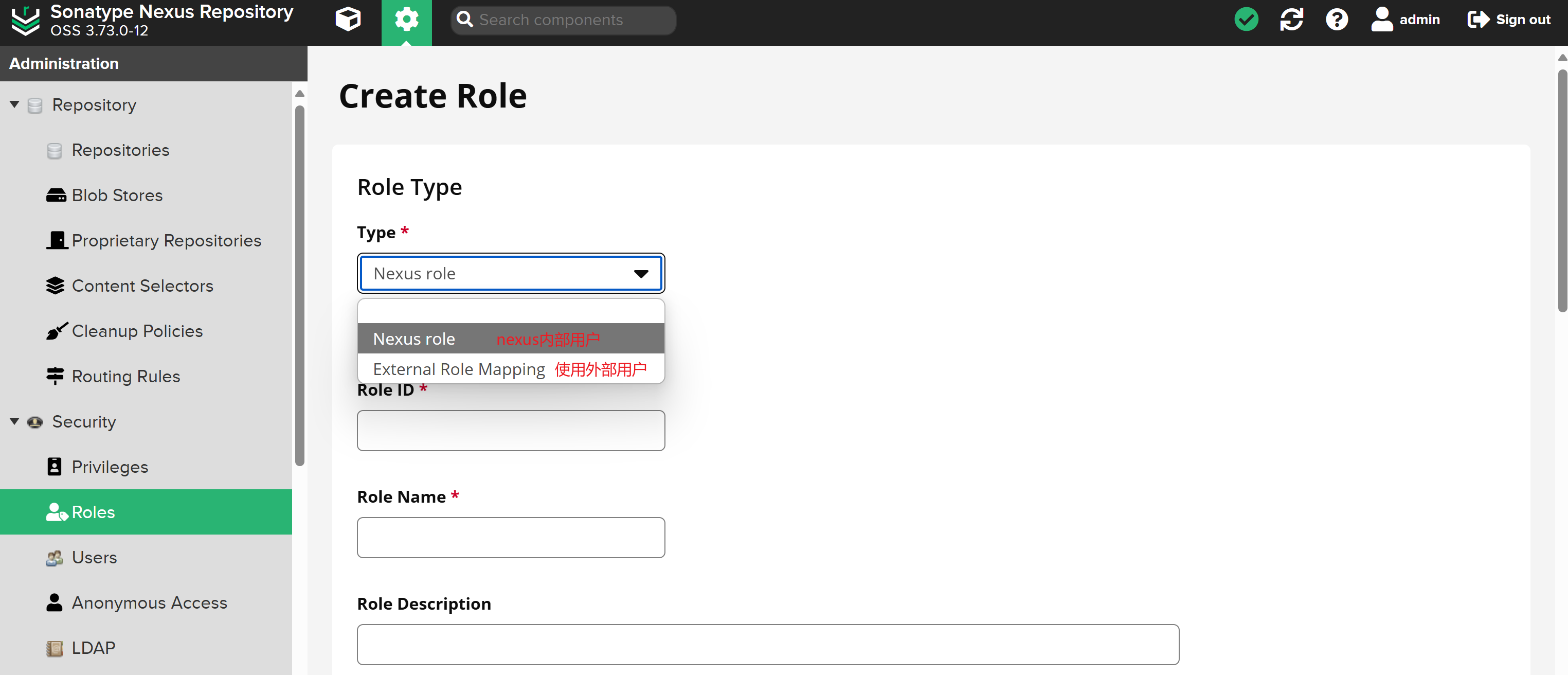Click the Create Role heading
1568x675 pixels.
point(433,96)
